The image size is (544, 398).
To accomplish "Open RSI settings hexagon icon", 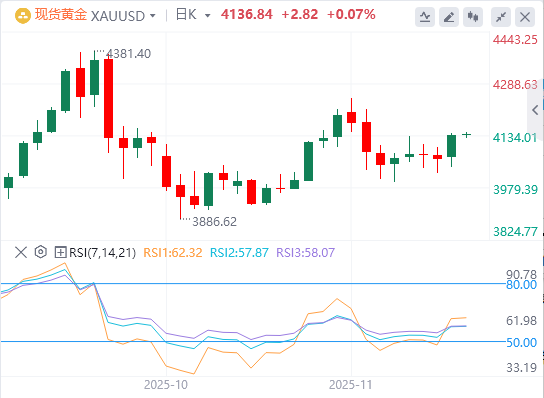I will tap(41, 252).
